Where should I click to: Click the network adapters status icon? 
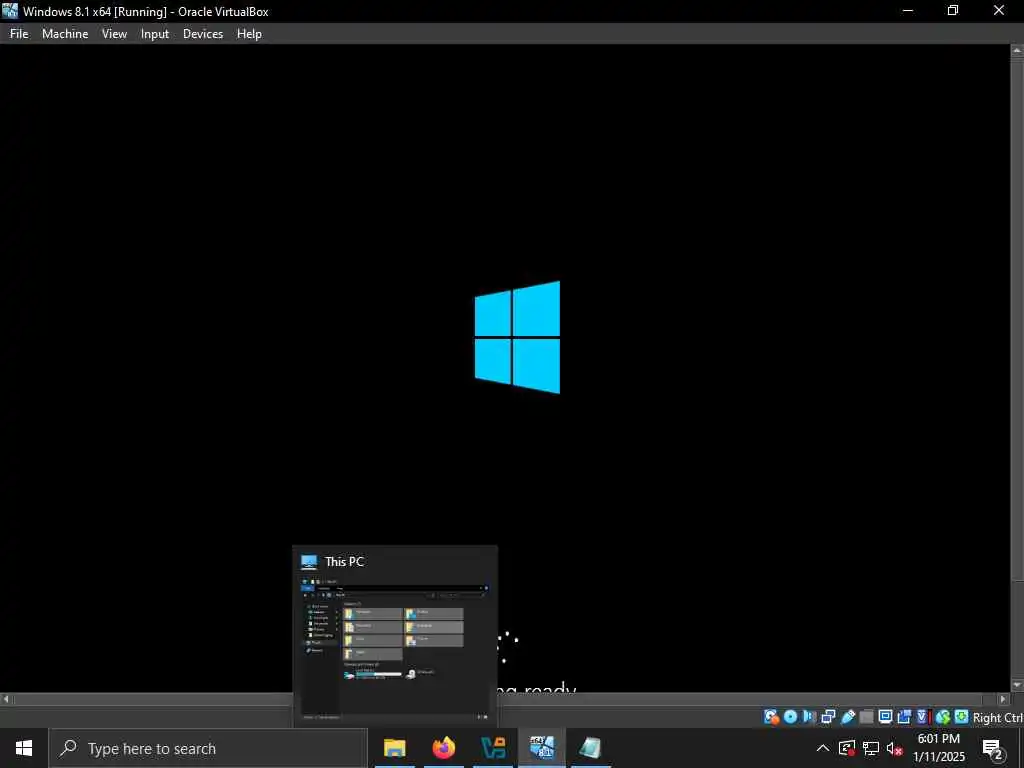pyautogui.click(x=828, y=717)
